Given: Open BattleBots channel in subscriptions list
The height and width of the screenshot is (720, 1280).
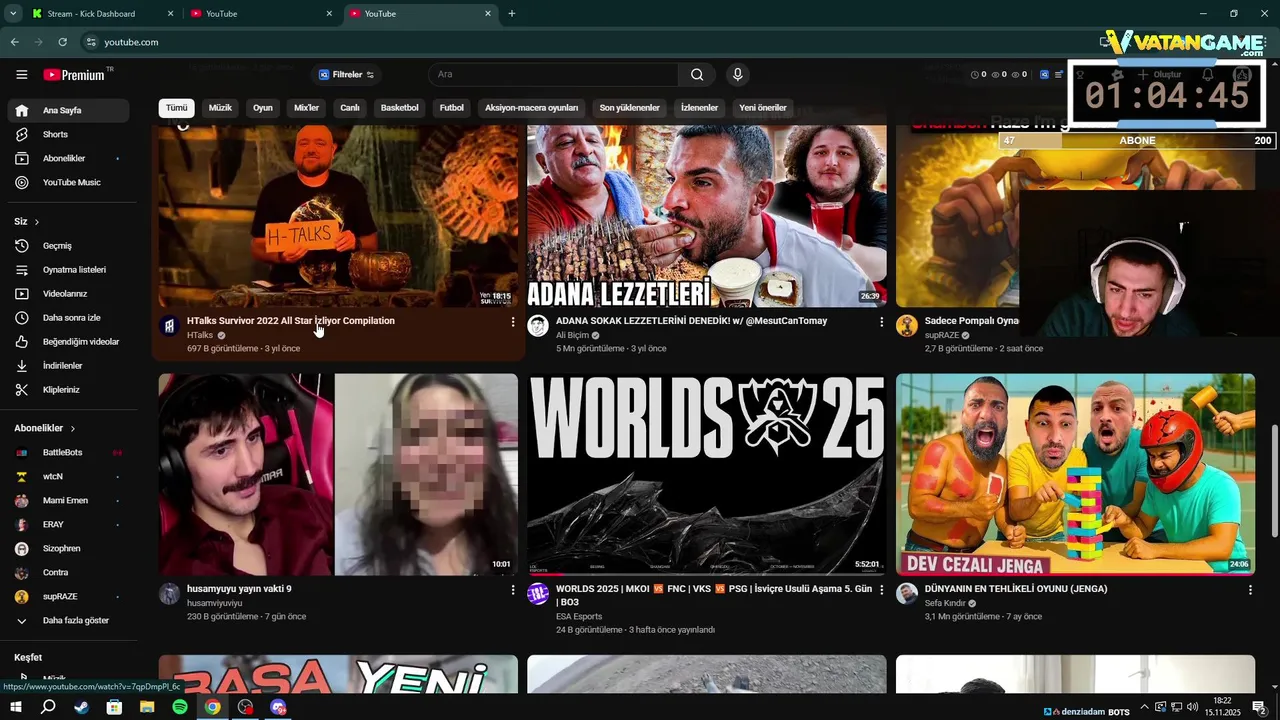Looking at the screenshot, I should pyautogui.click(x=68, y=453).
